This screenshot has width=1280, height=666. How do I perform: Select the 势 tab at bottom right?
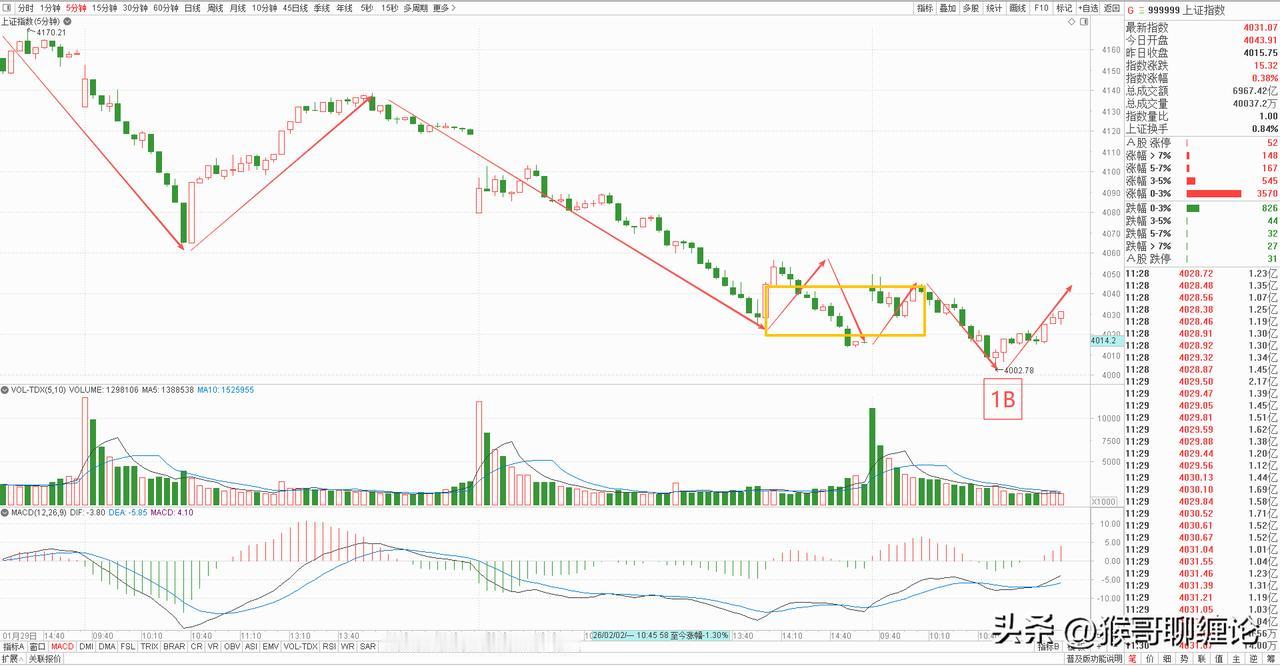pos(1185,659)
